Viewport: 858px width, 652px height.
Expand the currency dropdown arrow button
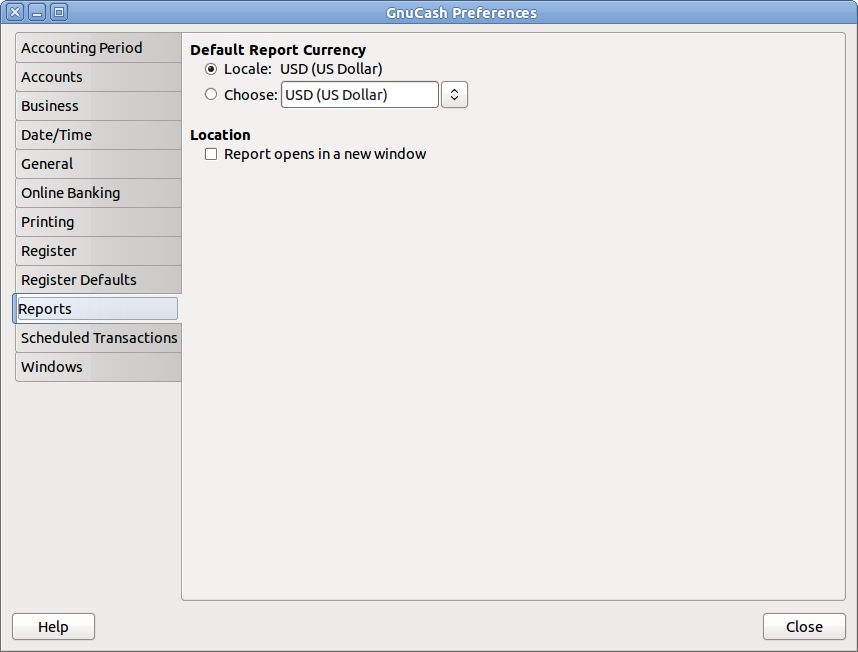point(454,95)
